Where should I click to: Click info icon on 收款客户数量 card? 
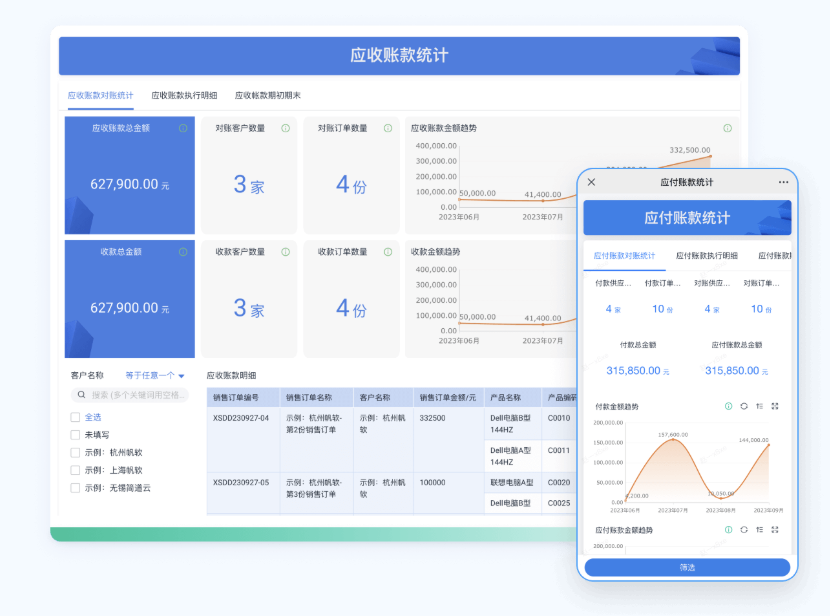coord(285,252)
